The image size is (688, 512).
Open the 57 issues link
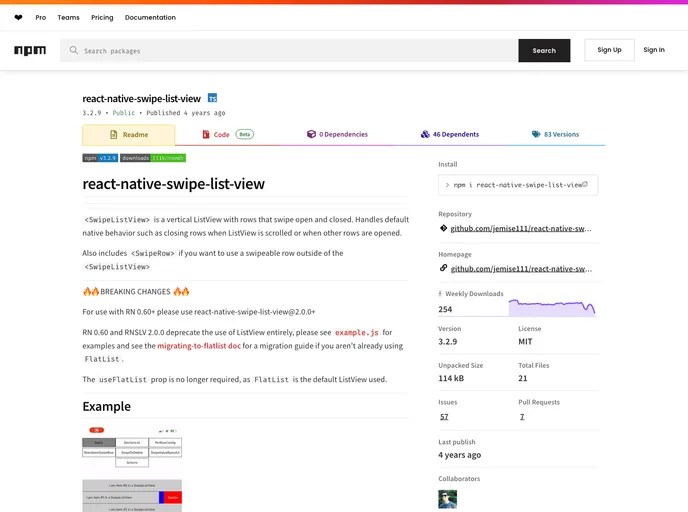(444, 417)
